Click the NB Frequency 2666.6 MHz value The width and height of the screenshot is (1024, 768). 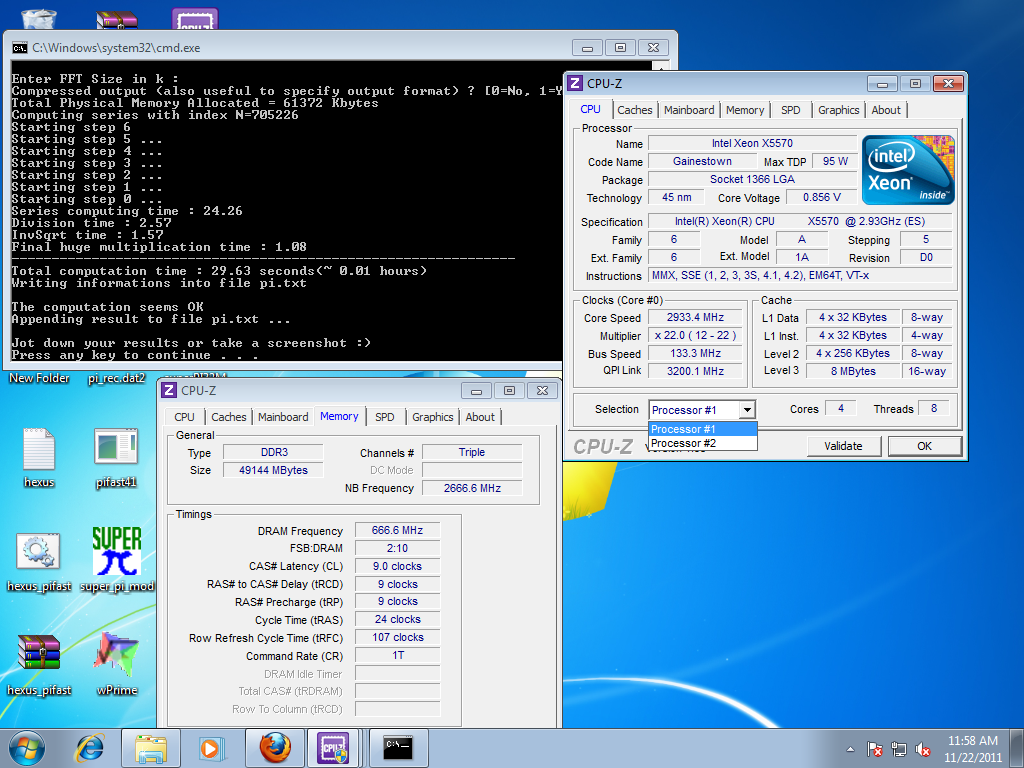pyautogui.click(x=472, y=488)
